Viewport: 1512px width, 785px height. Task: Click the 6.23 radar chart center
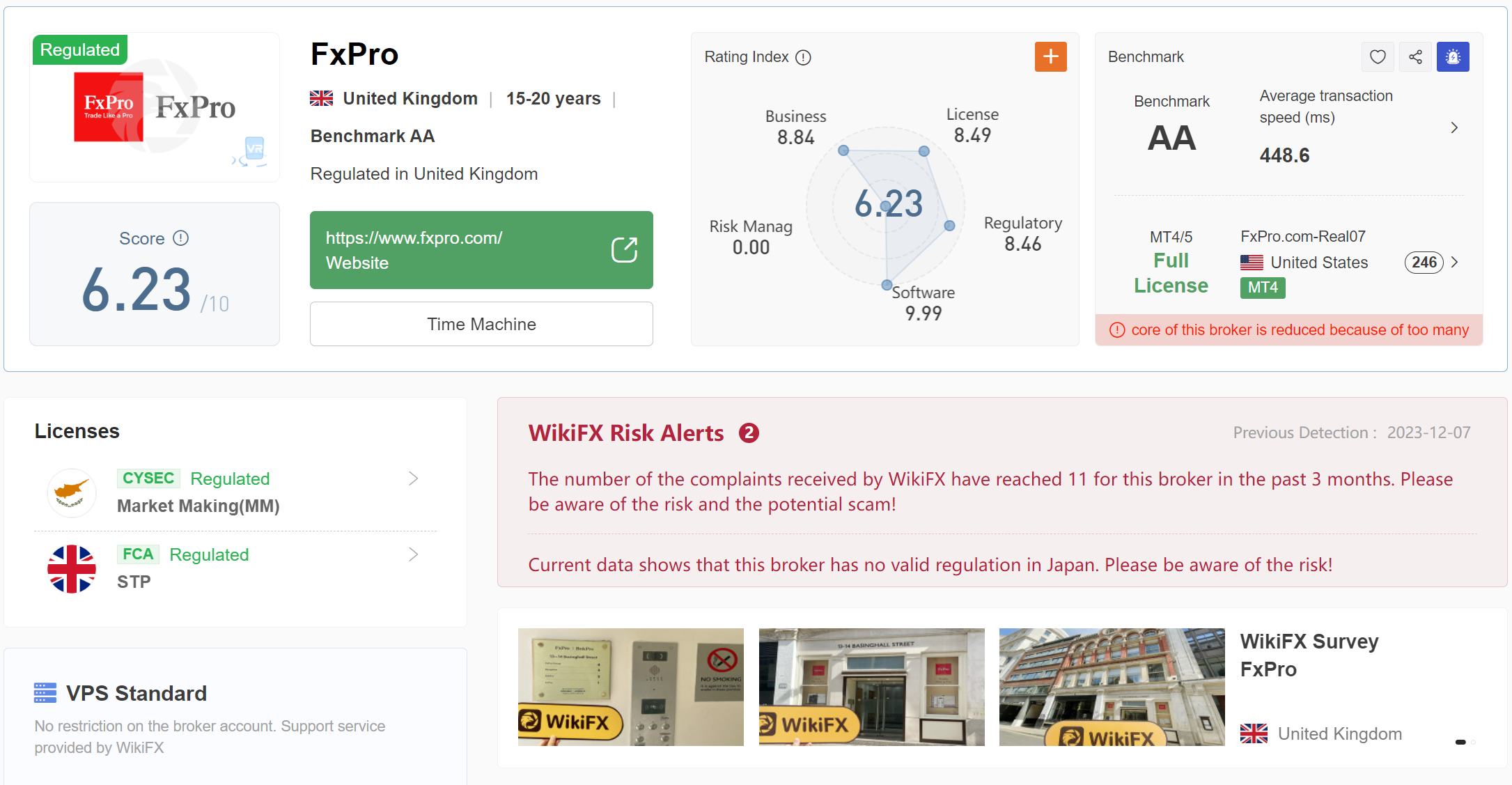888,204
